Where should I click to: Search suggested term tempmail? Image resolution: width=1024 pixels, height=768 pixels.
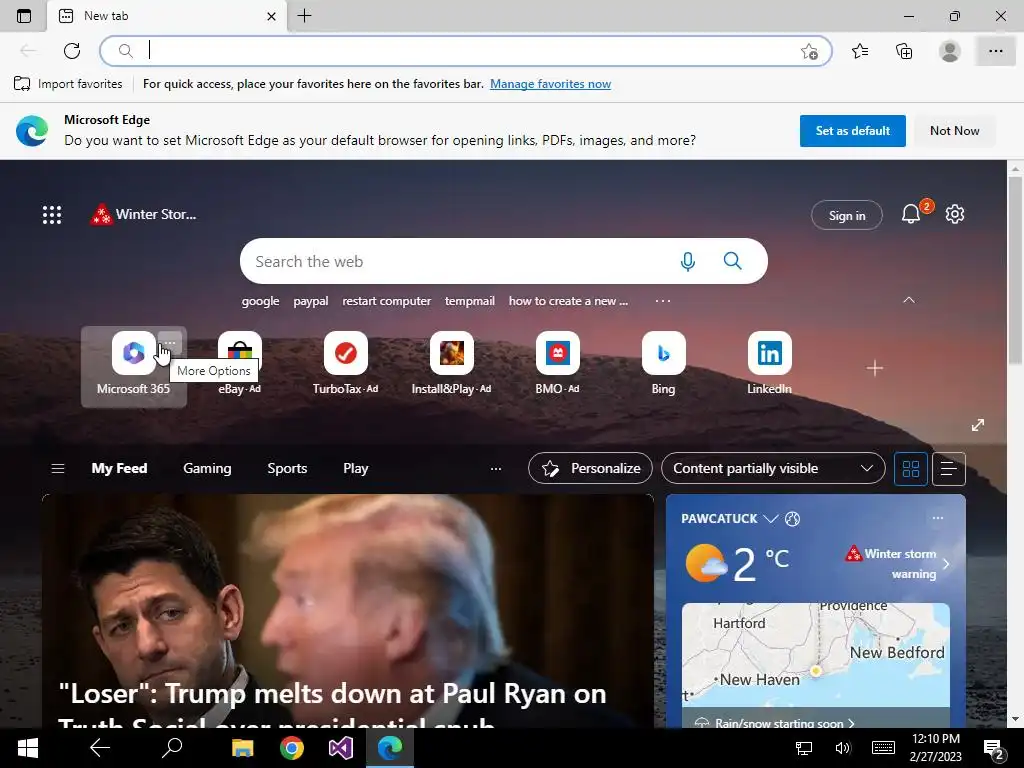click(470, 301)
